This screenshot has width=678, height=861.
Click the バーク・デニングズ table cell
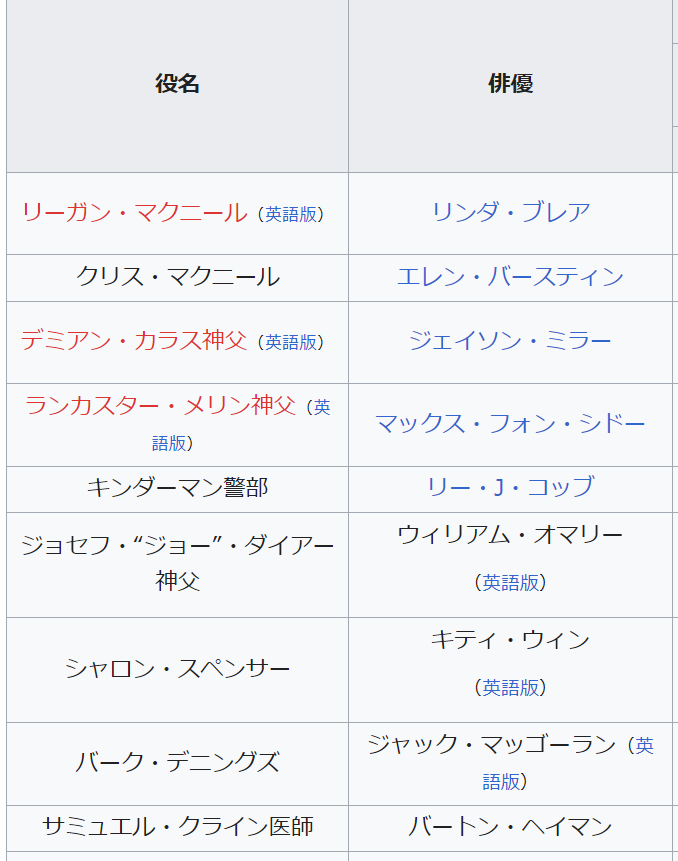pyautogui.click(x=177, y=762)
